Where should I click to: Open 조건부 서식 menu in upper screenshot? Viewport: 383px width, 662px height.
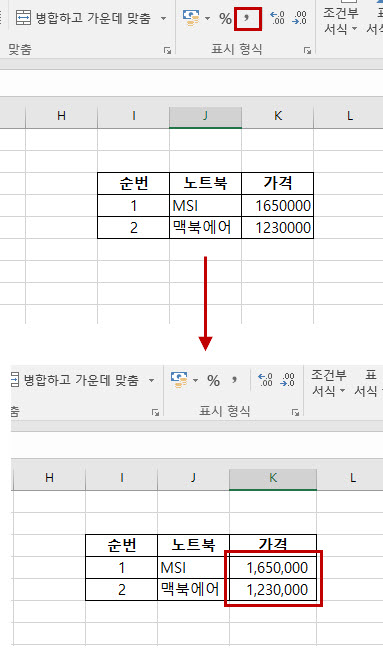[x=340, y=21]
